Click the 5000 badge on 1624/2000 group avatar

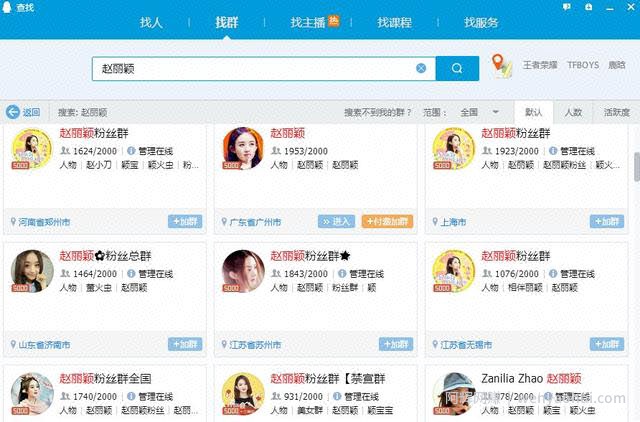click(20, 165)
